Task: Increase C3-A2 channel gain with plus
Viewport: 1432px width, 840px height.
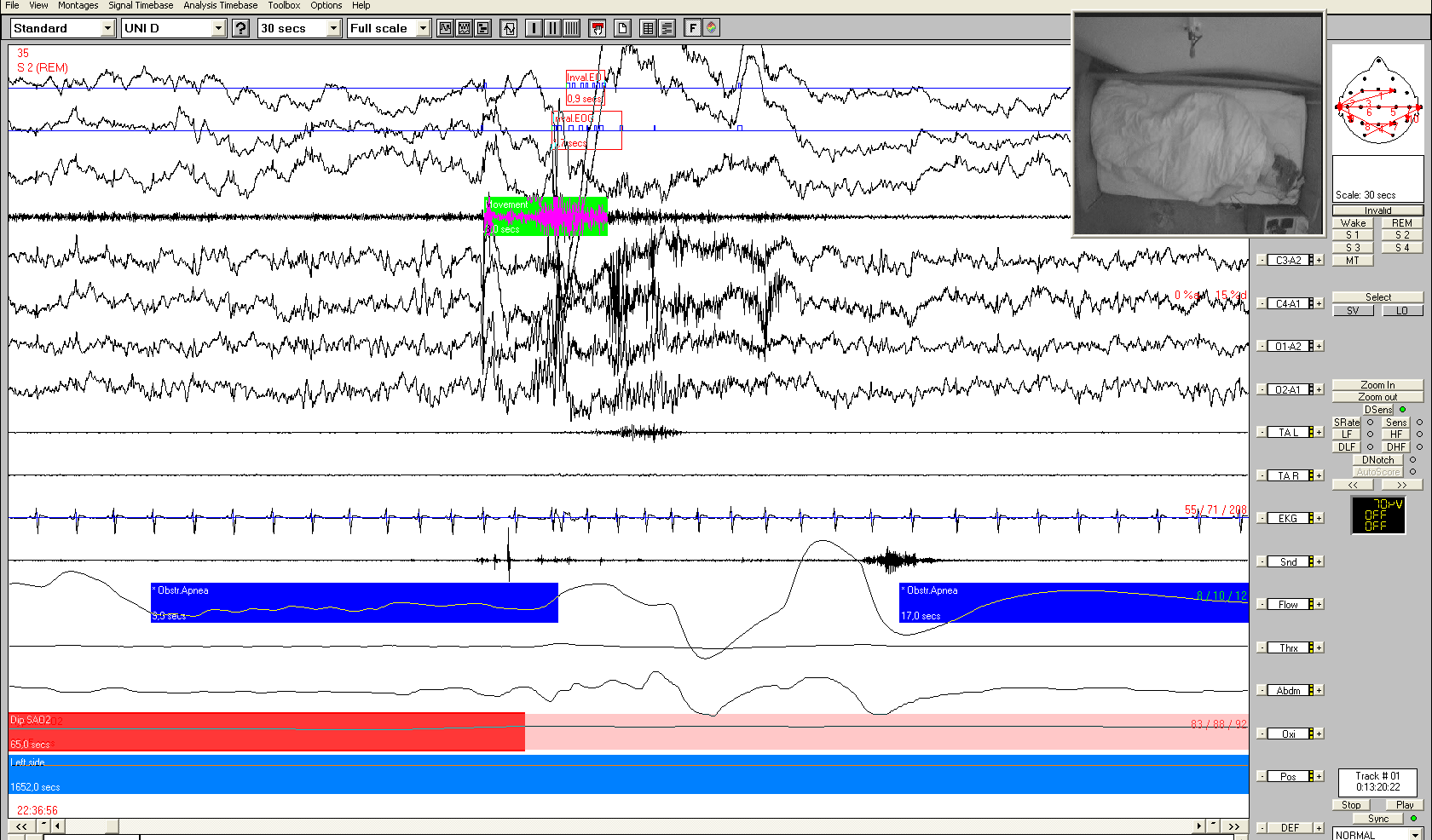Action: 1319,260
